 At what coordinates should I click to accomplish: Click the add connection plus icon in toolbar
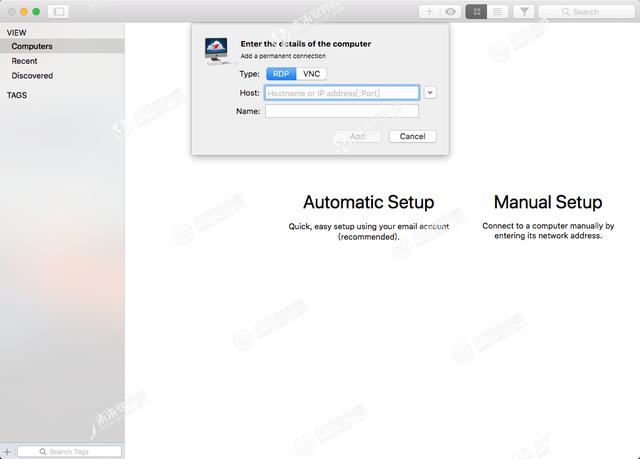tap(429, 12)
